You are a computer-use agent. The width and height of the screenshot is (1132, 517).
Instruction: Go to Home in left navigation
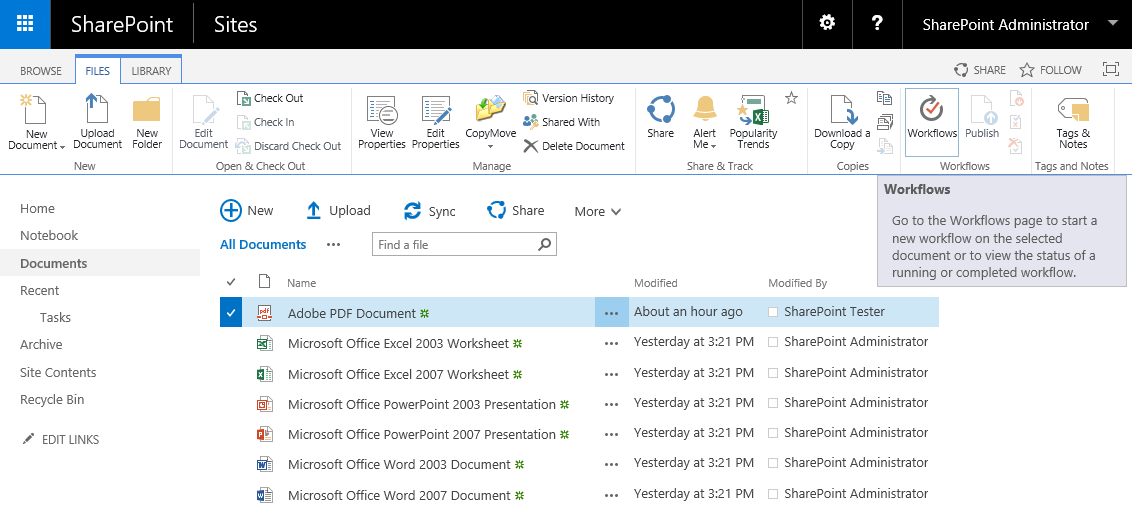coord(38,209)
